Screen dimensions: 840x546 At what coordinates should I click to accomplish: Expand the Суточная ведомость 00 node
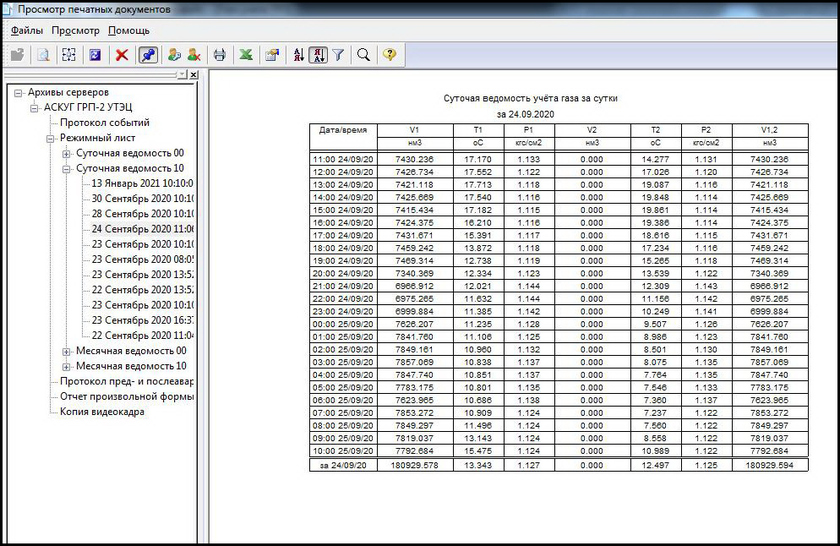point(66,154)
